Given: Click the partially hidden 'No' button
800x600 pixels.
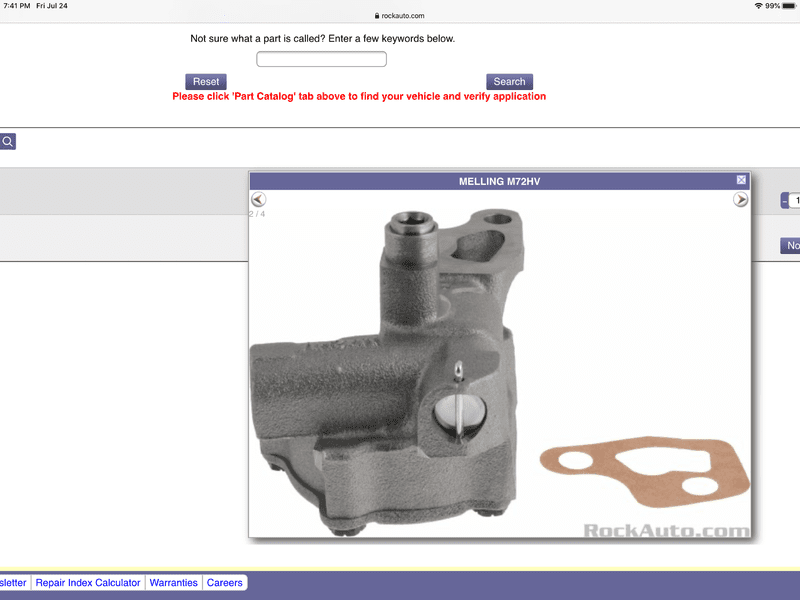Looking at the screenshot, I should pos(791,246).
